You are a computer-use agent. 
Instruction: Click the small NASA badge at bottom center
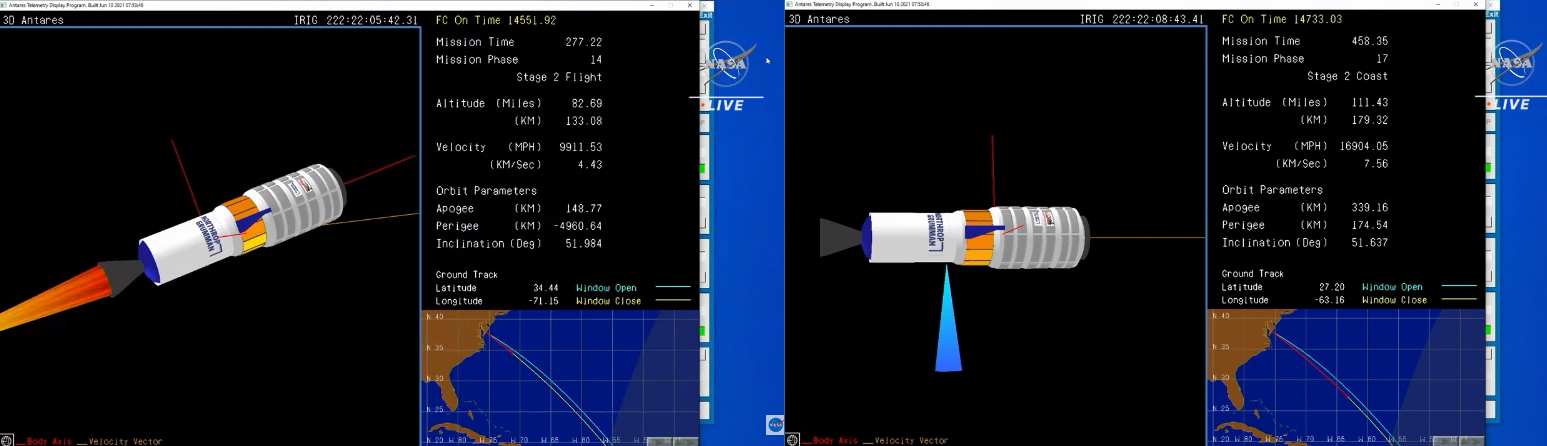click(x=775, y=424)
